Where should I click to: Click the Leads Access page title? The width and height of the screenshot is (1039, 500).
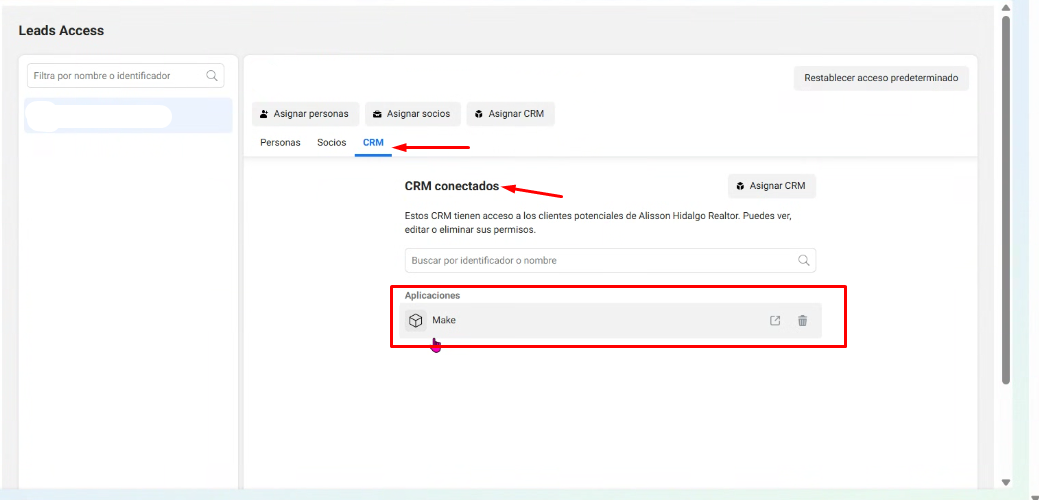[x=61, y=30]
